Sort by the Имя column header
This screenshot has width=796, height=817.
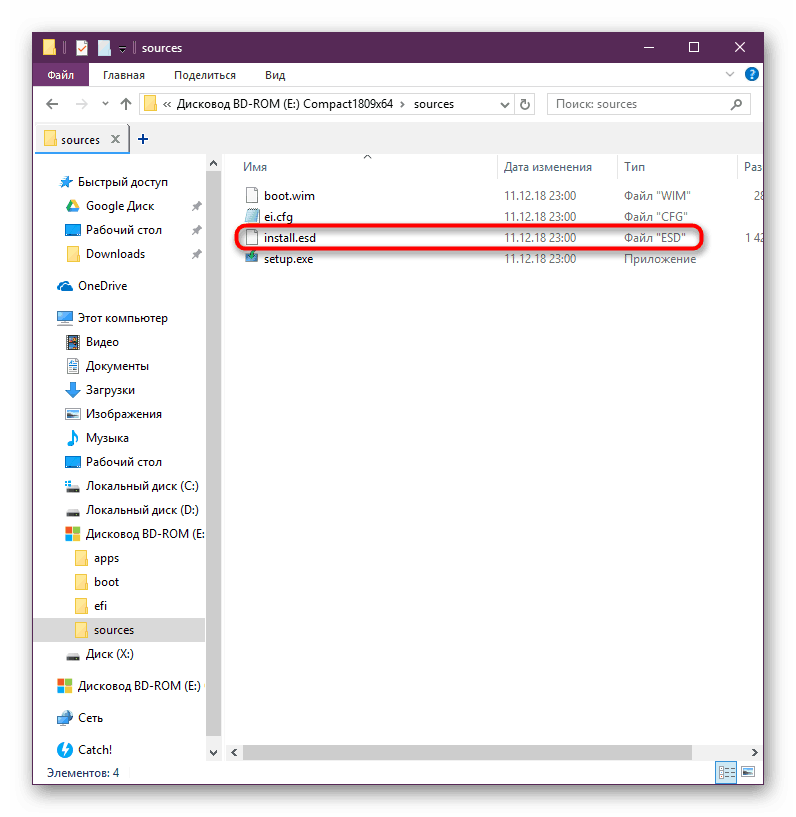coord(255,167)
